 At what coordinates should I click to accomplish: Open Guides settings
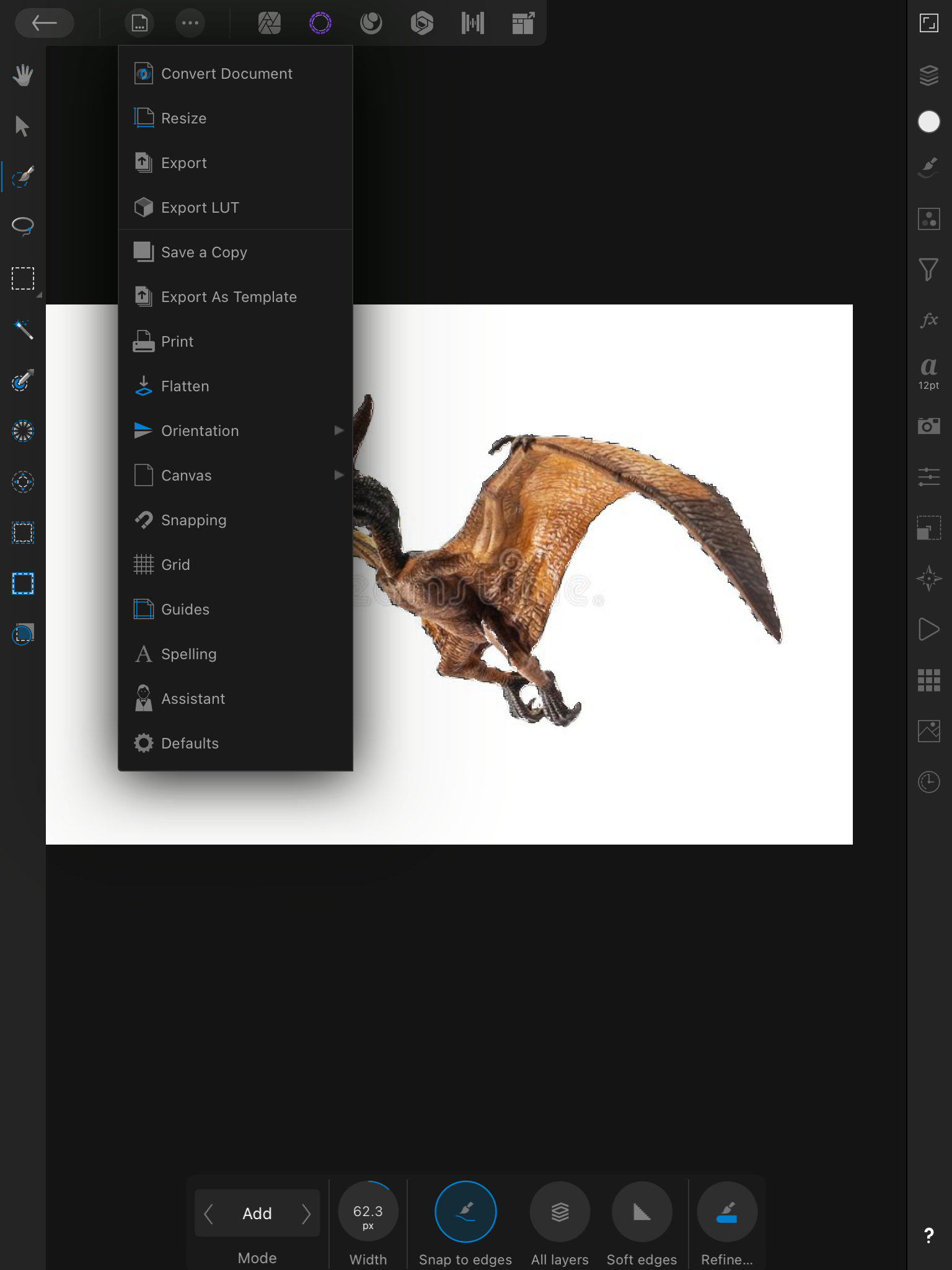[236, 610]
